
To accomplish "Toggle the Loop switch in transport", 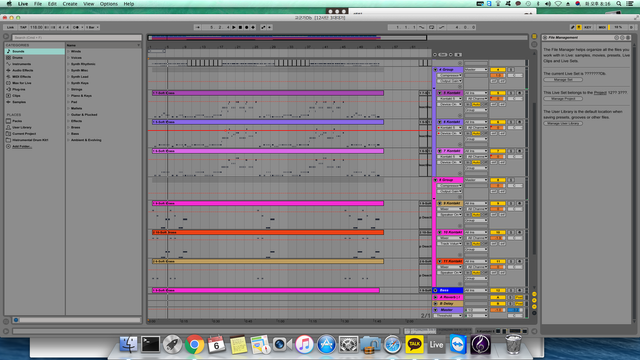I will click(431, 27).
